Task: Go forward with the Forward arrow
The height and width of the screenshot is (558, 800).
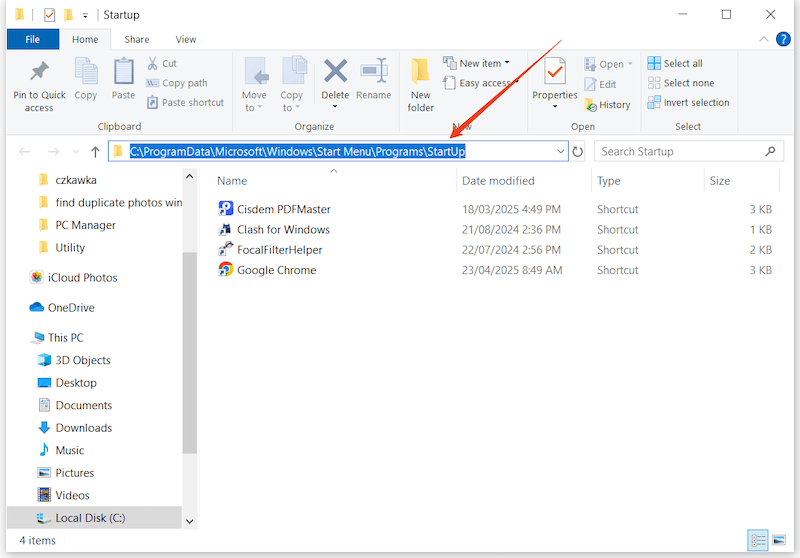Action: click(53, 151)
